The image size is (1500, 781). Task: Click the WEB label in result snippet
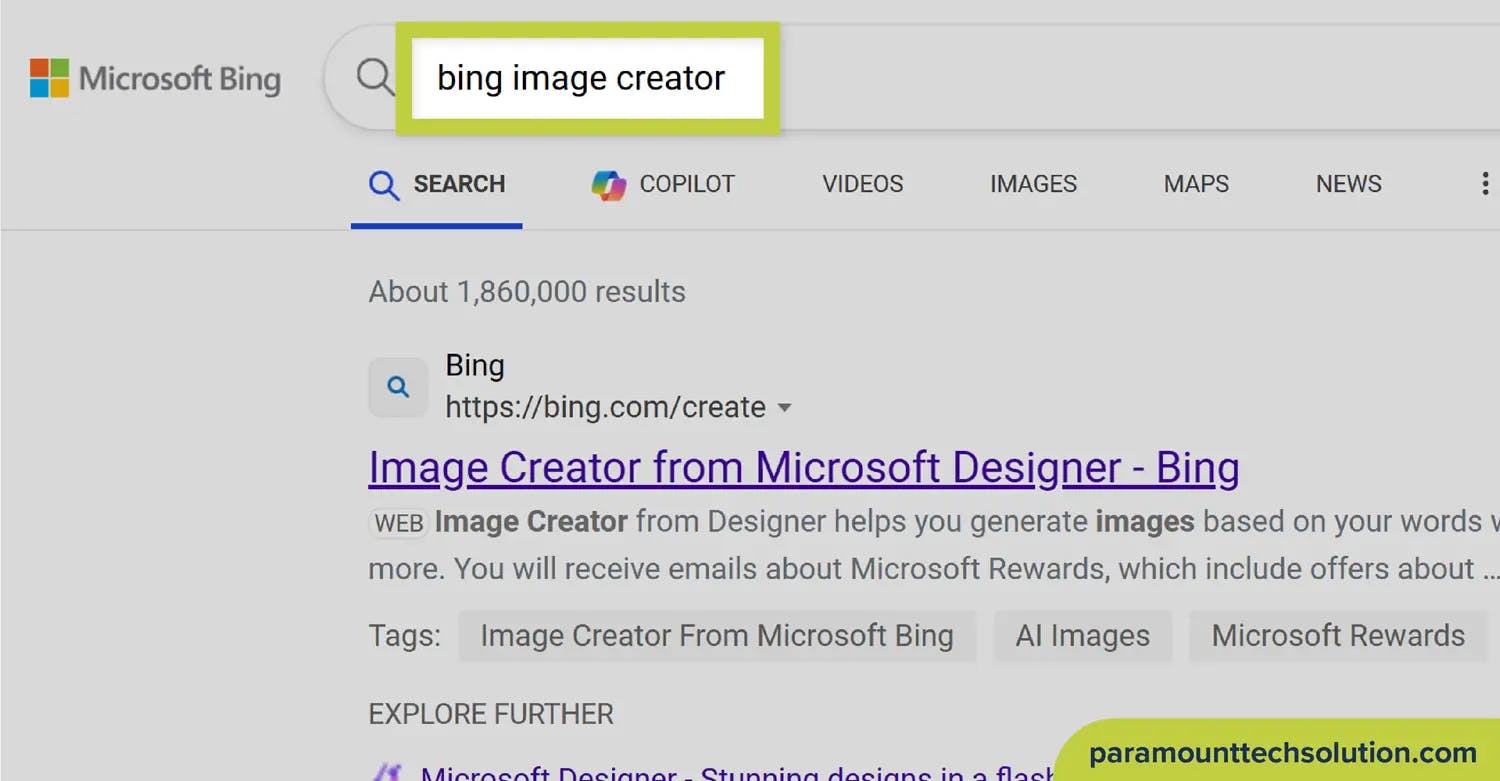[x=399, y=522]
